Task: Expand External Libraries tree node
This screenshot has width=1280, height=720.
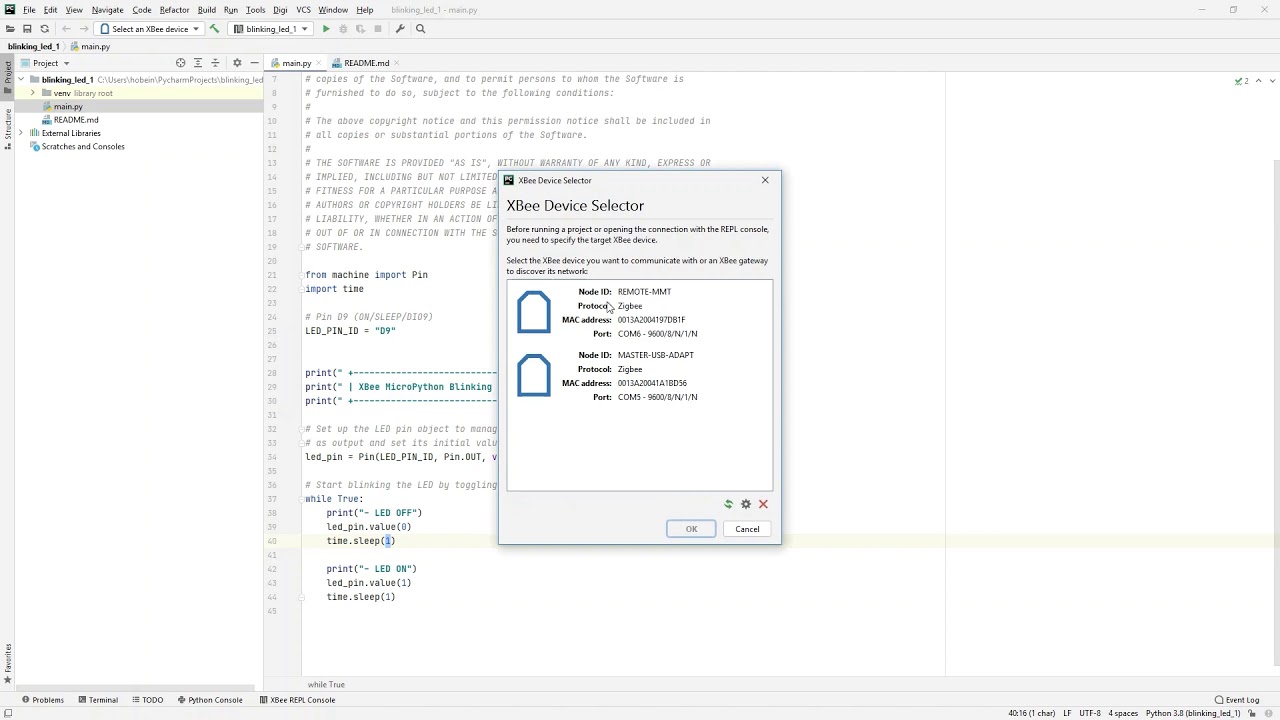Action: (21, 133)
